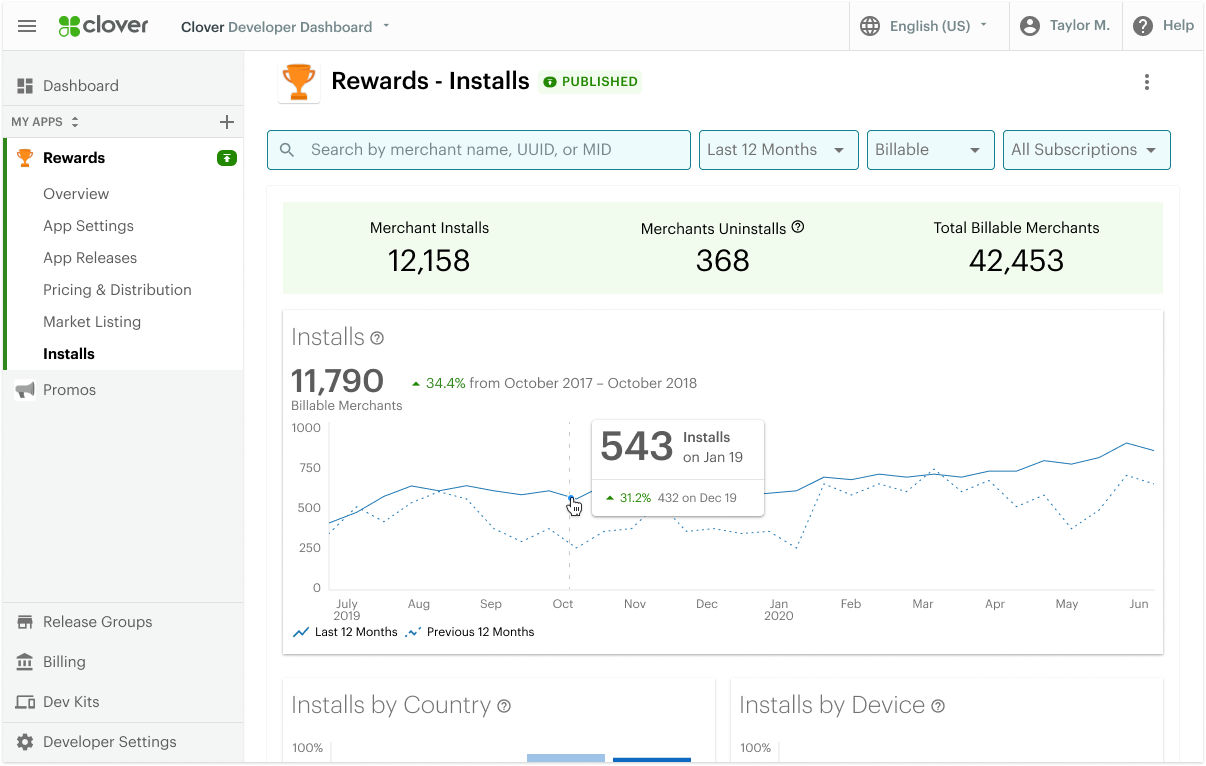Click the user avatar icon
Screen dimensions: 1206x766
point(1030,26)
